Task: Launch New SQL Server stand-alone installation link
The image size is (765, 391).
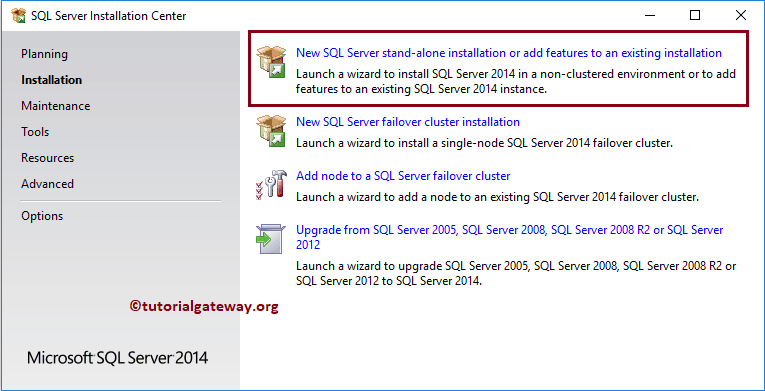Action: pos(509,53)
